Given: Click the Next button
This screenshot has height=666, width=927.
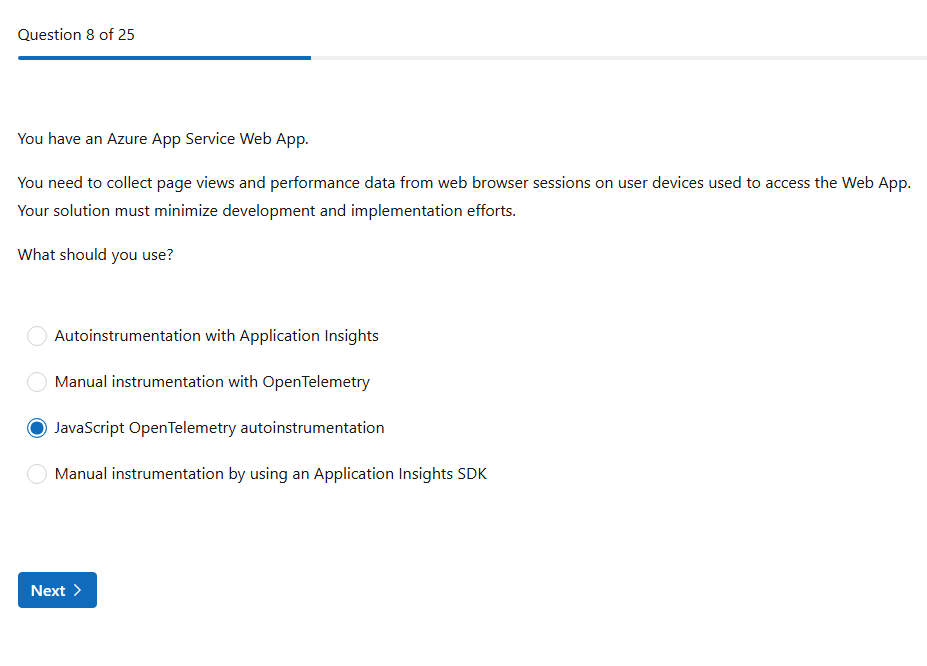Looking at the screenshot, I should tap(57, 590).
